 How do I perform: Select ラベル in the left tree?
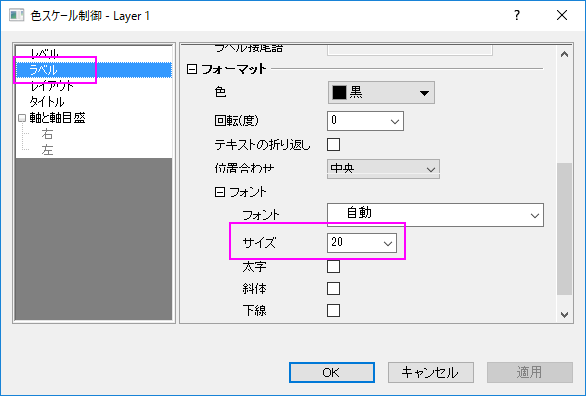coord(93,70)
